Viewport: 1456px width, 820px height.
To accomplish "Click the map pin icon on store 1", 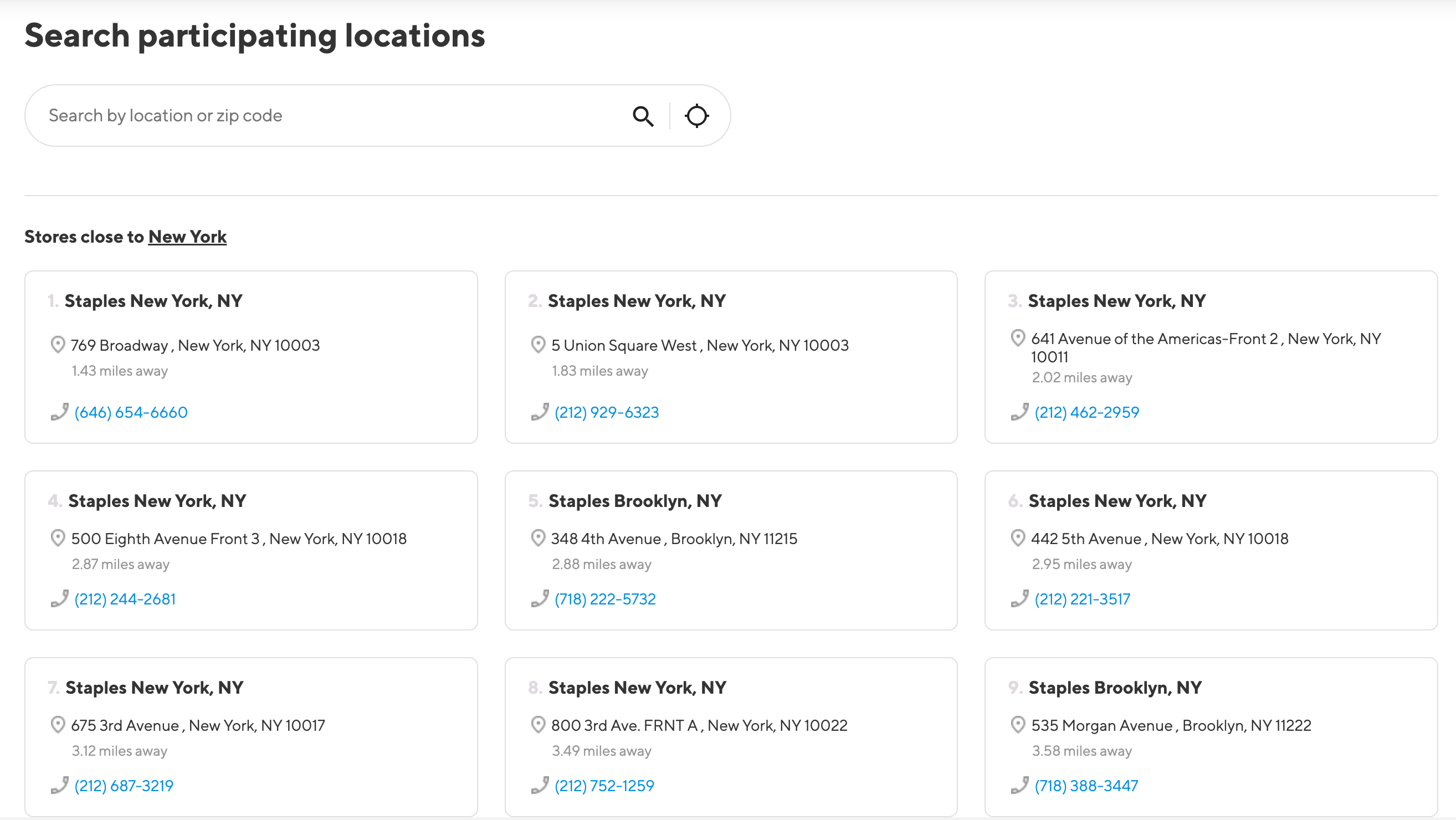I will click(x=57, y=344).
